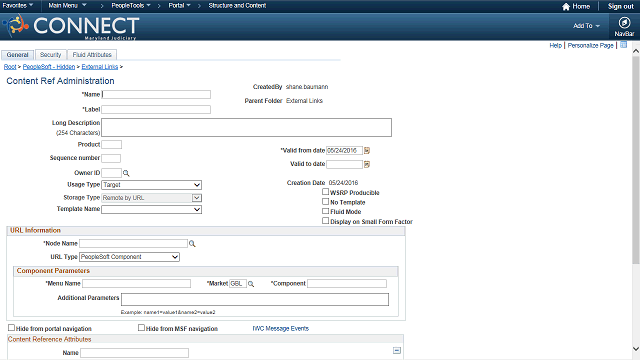Click Sign out

[x=620, y=7]
